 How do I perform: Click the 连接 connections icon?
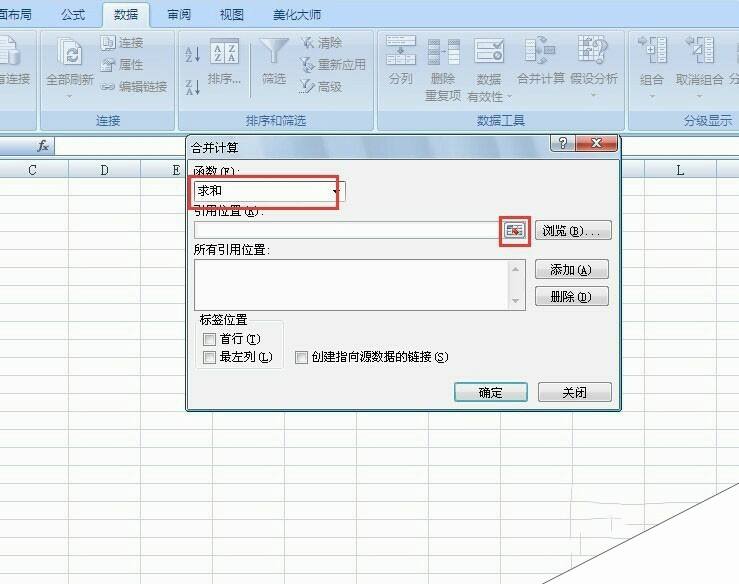pos(108,42)
